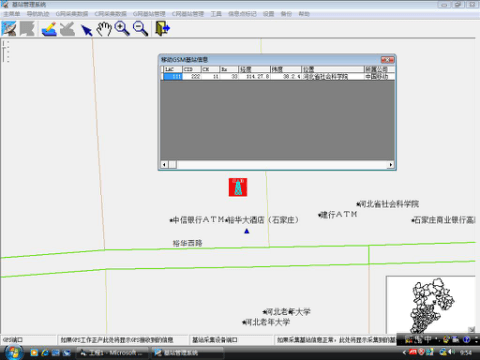480x360 pixels.
Task: Select the zoom in magnifier tool
Action: [122, 29]
